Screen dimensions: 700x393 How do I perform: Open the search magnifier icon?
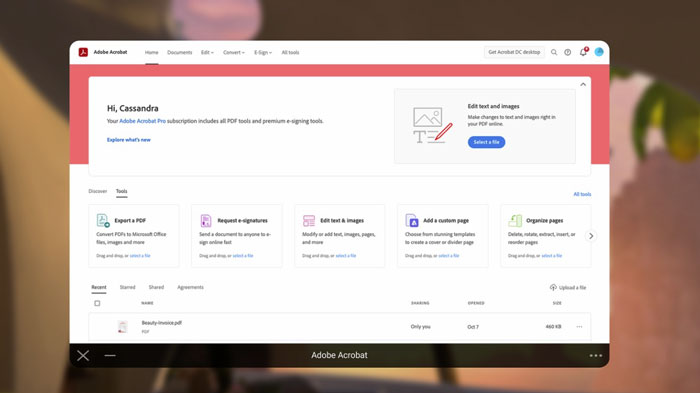554,52
